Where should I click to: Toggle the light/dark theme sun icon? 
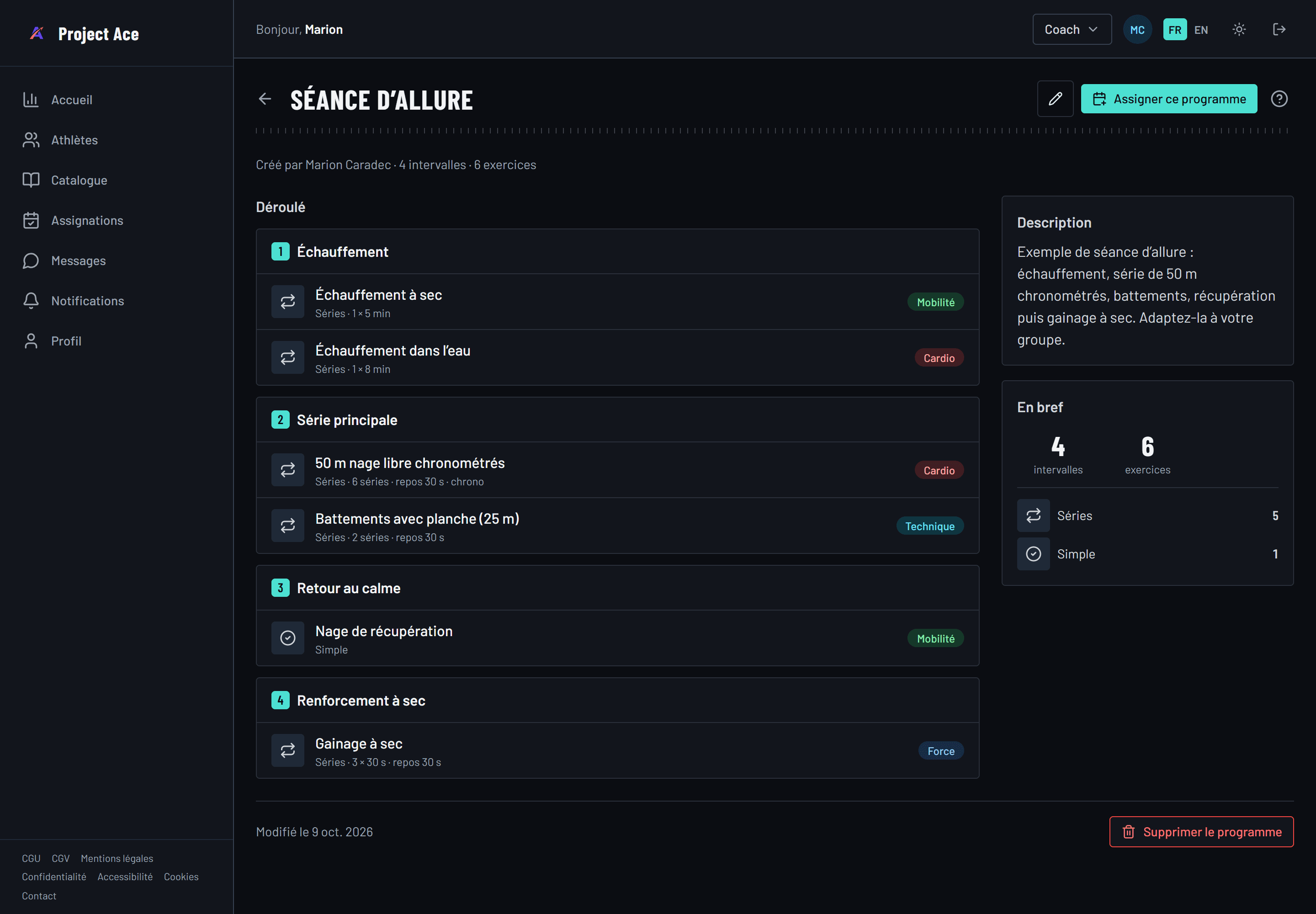1239,29
